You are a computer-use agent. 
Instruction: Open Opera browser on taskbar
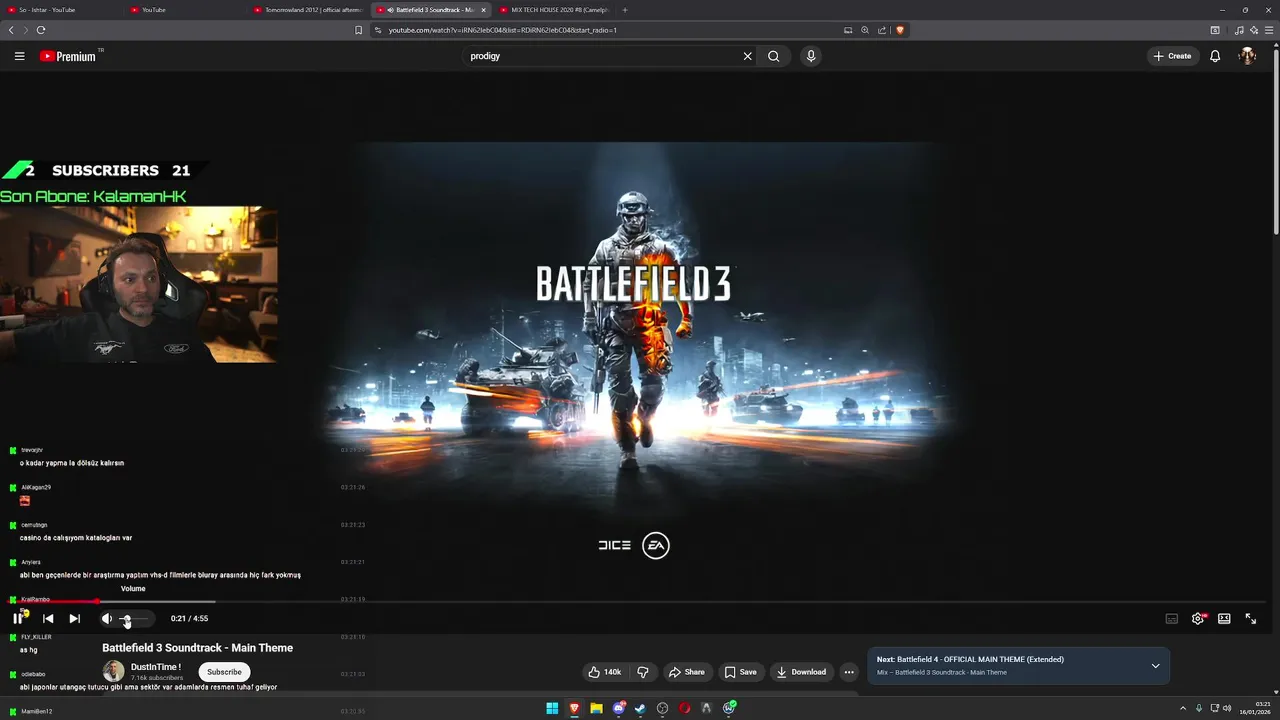click(684, 708)
